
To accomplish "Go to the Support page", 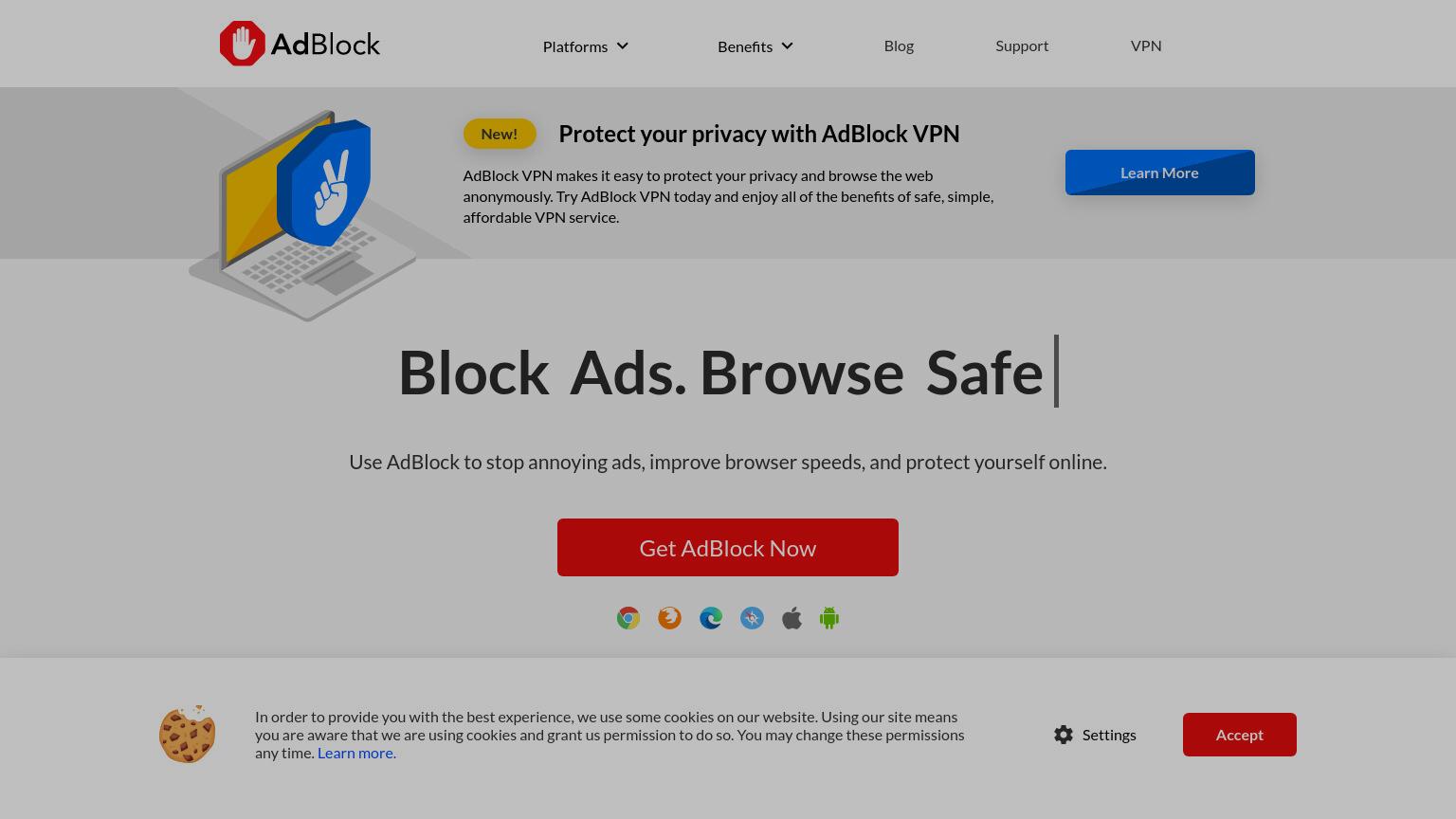I will pos(1022,45).
